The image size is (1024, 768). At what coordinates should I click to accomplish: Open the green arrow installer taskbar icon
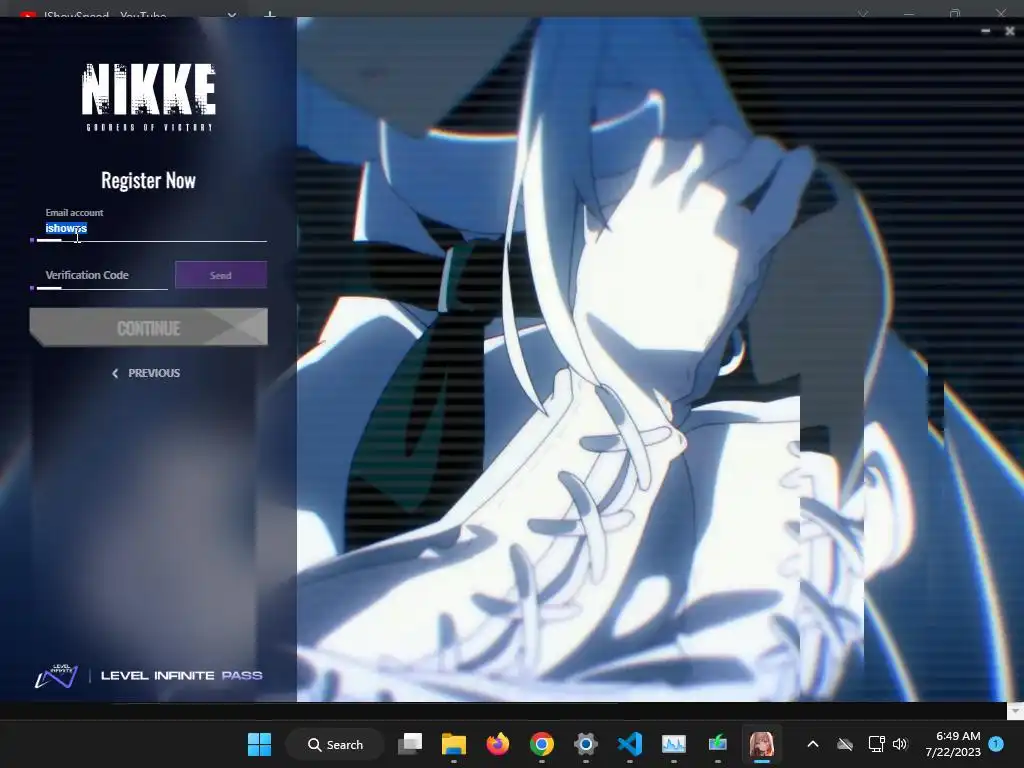tap(718, 744)
